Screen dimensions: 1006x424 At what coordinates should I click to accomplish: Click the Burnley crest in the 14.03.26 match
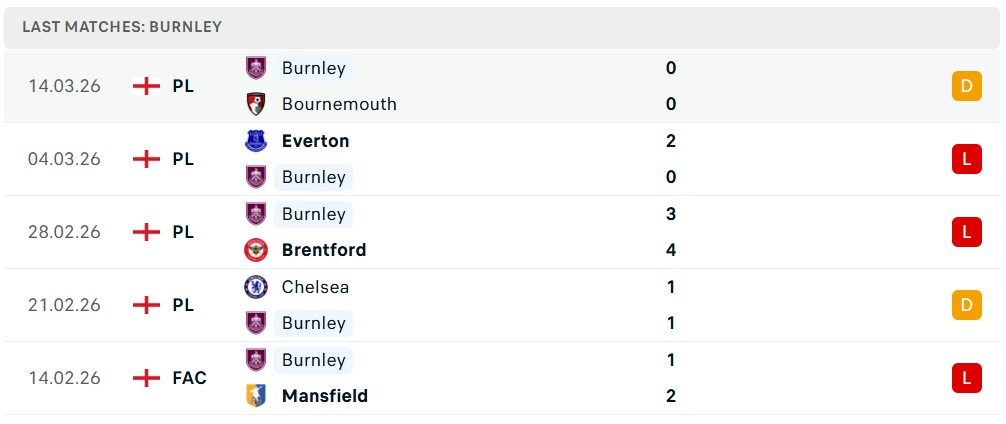click(x=256, y=68)
